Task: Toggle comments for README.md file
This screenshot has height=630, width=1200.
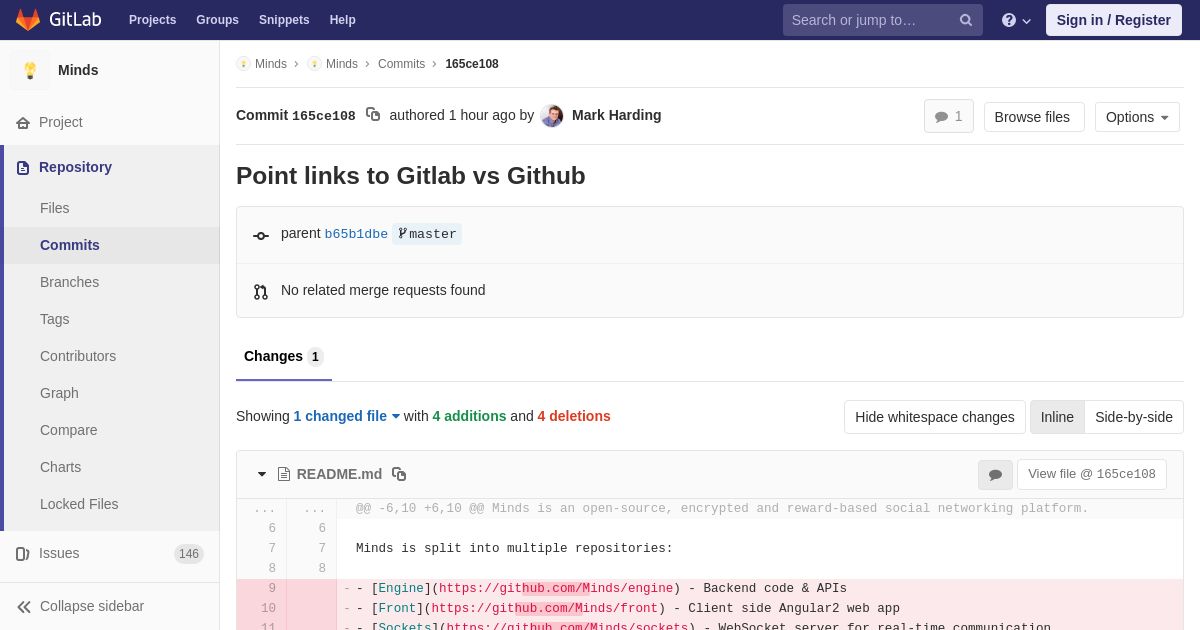Action: (x=995, y=474)
